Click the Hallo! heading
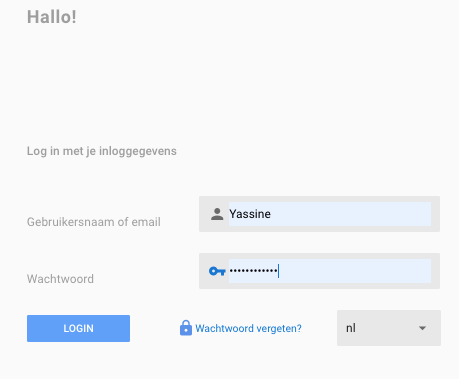The width and height of the screenshot is (459, 379). (52, 17)
